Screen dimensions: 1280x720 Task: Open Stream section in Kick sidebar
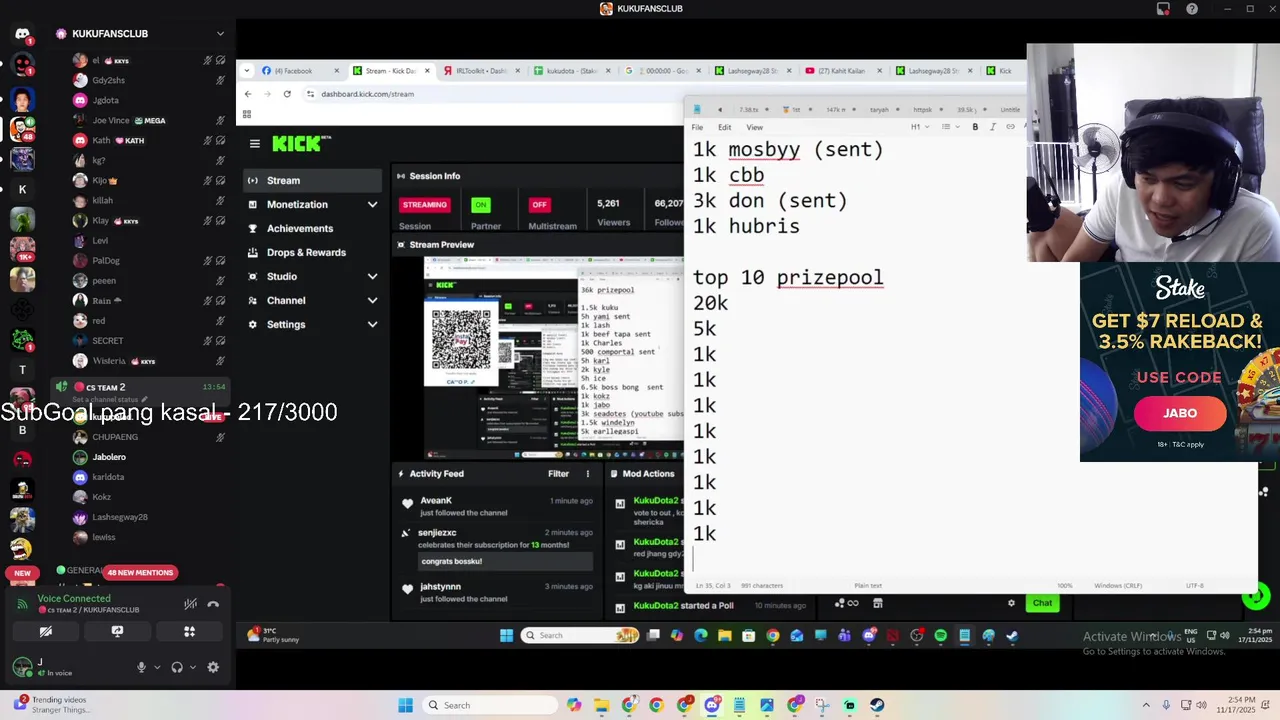point(312,181)
